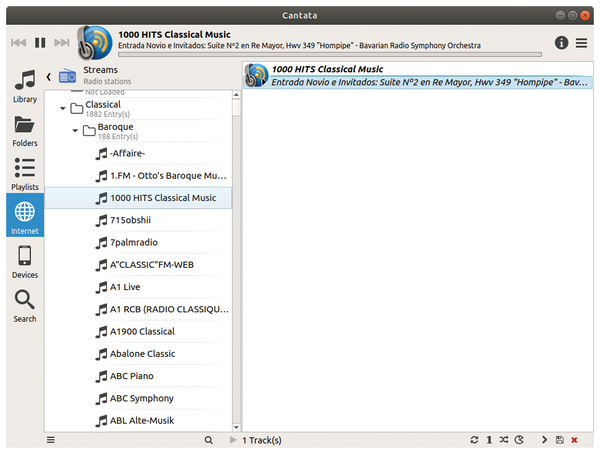Skip to next track

[62, 42]
